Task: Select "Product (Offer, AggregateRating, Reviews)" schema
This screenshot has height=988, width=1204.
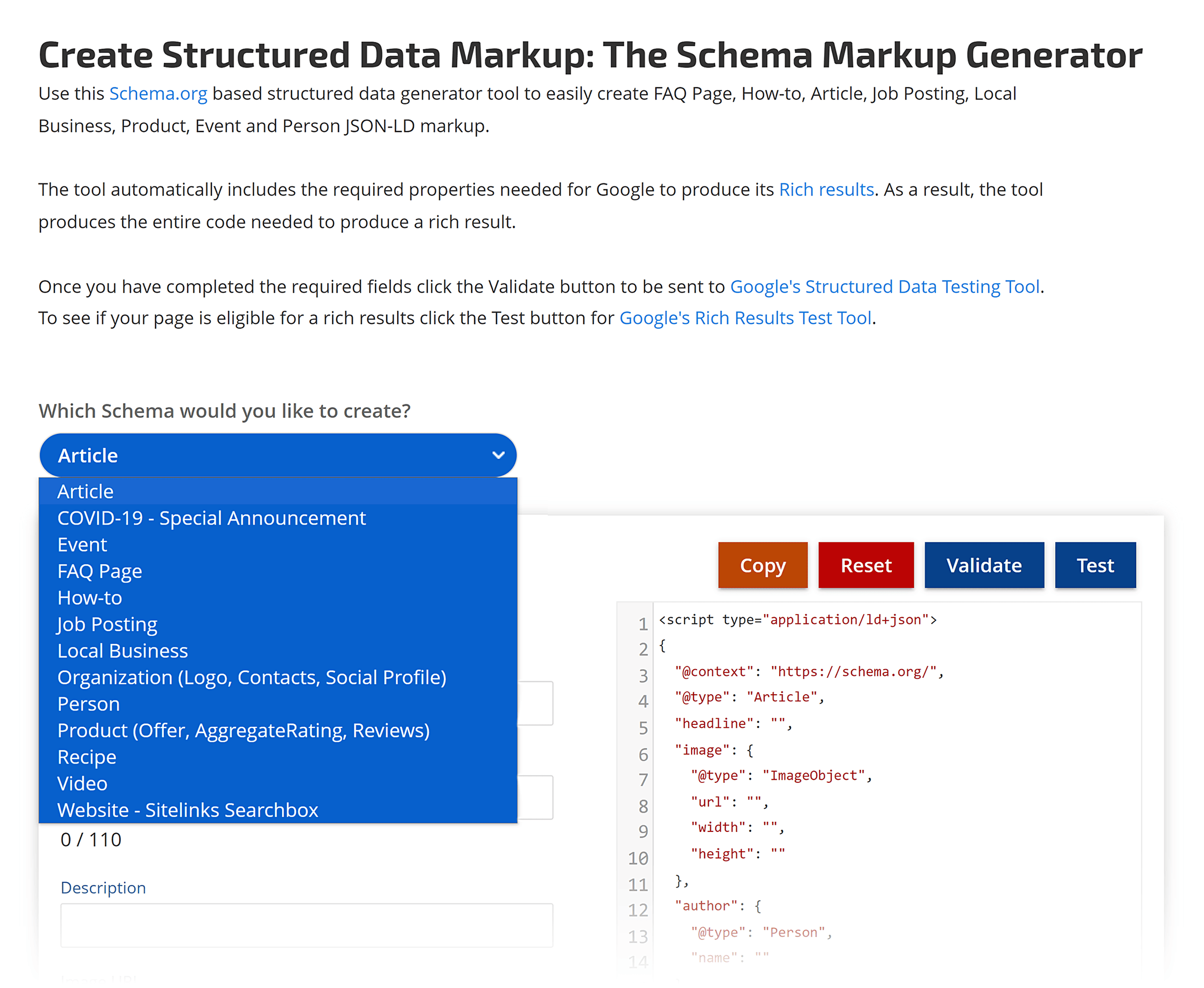Action: tap(244, 730)
